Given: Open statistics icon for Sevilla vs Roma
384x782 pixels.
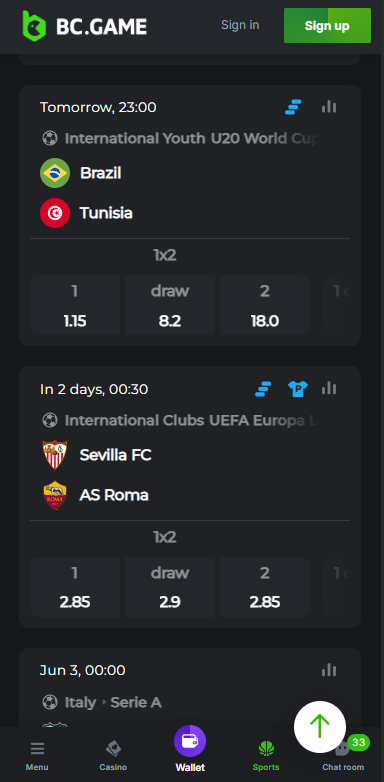Looking at the screenshot, I should pyautogui.click(x=329, y=388).
